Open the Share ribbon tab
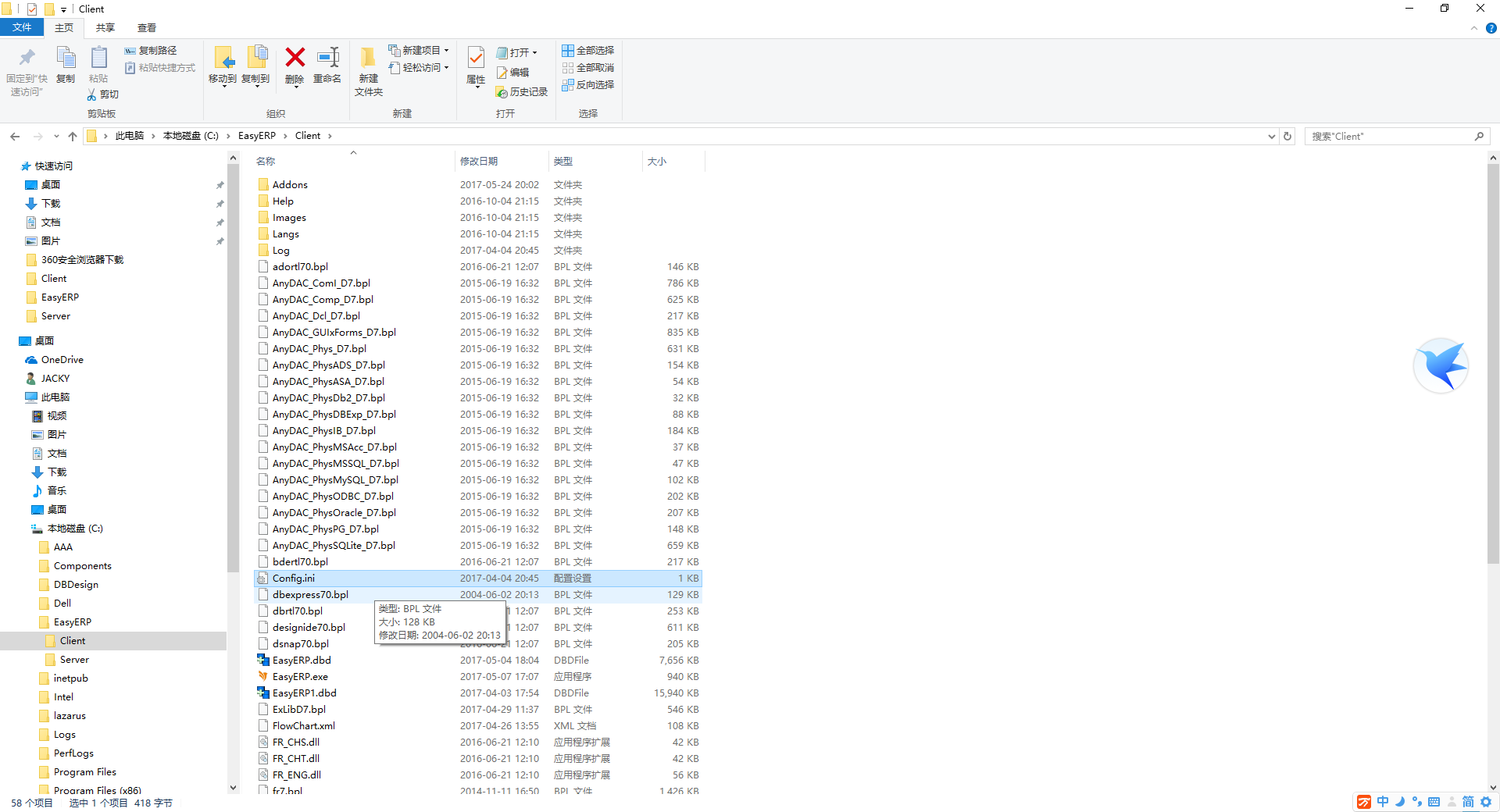 pyautogui.click(x=105, y=28)
